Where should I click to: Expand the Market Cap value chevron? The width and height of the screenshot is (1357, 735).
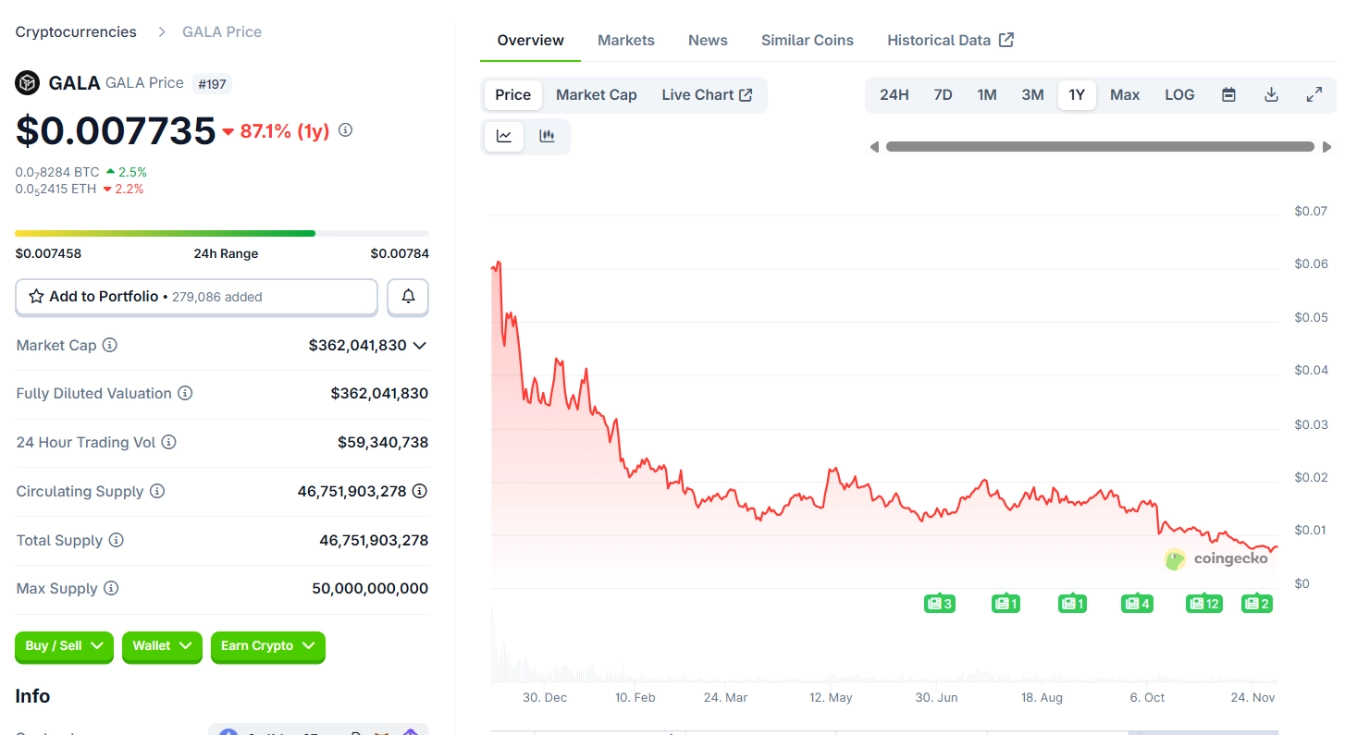pyautogui.click(x=420, y=345)
